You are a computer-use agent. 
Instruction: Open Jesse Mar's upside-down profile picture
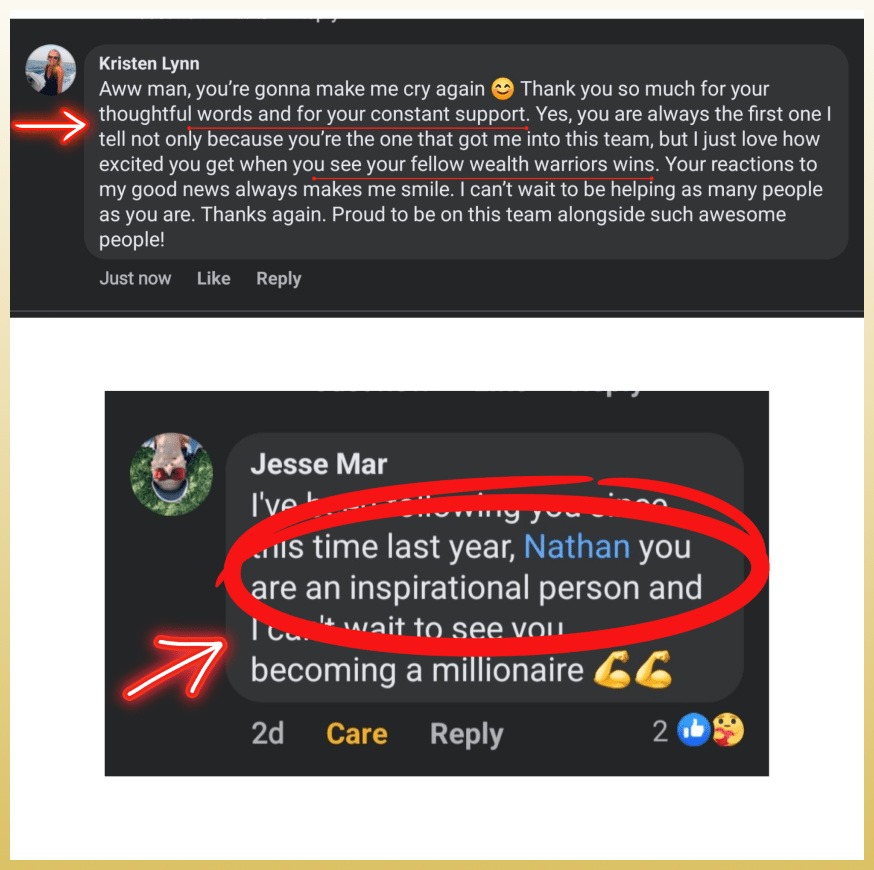pos(171,474)
